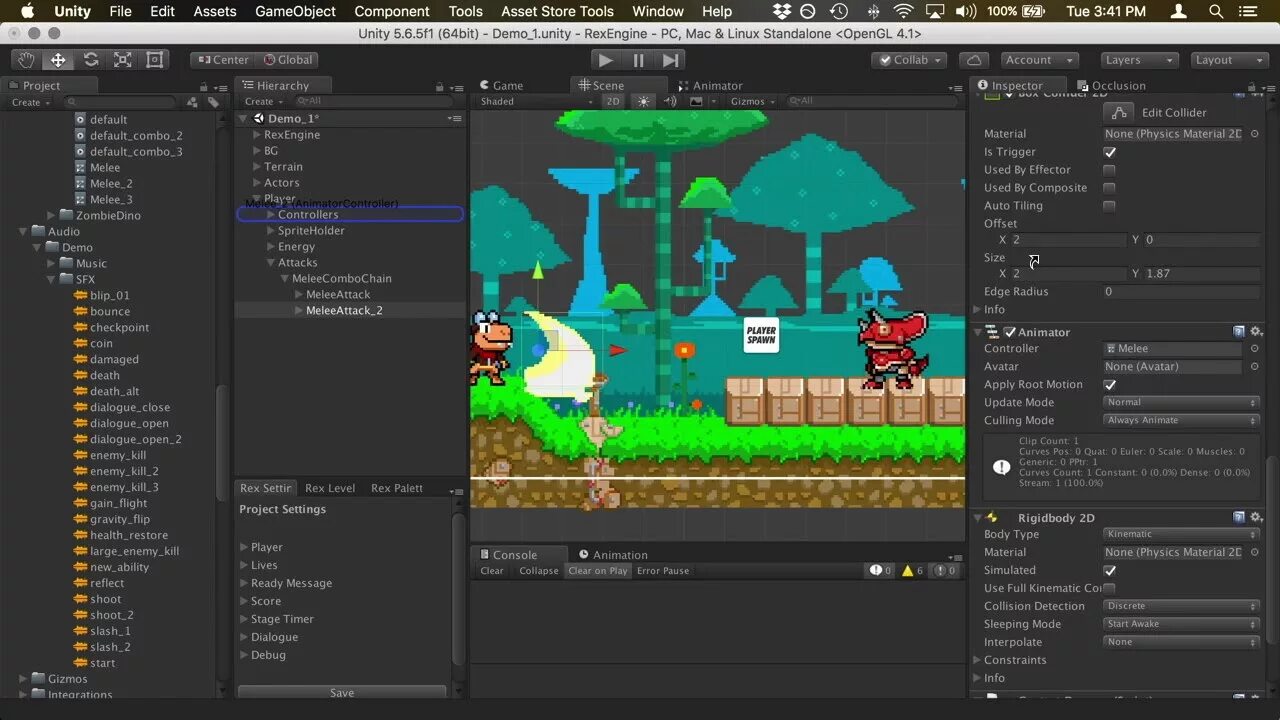1280x720 pixels.
Task: Open Rigidbody 2D gear settings
Action: tap(1256, 518)
